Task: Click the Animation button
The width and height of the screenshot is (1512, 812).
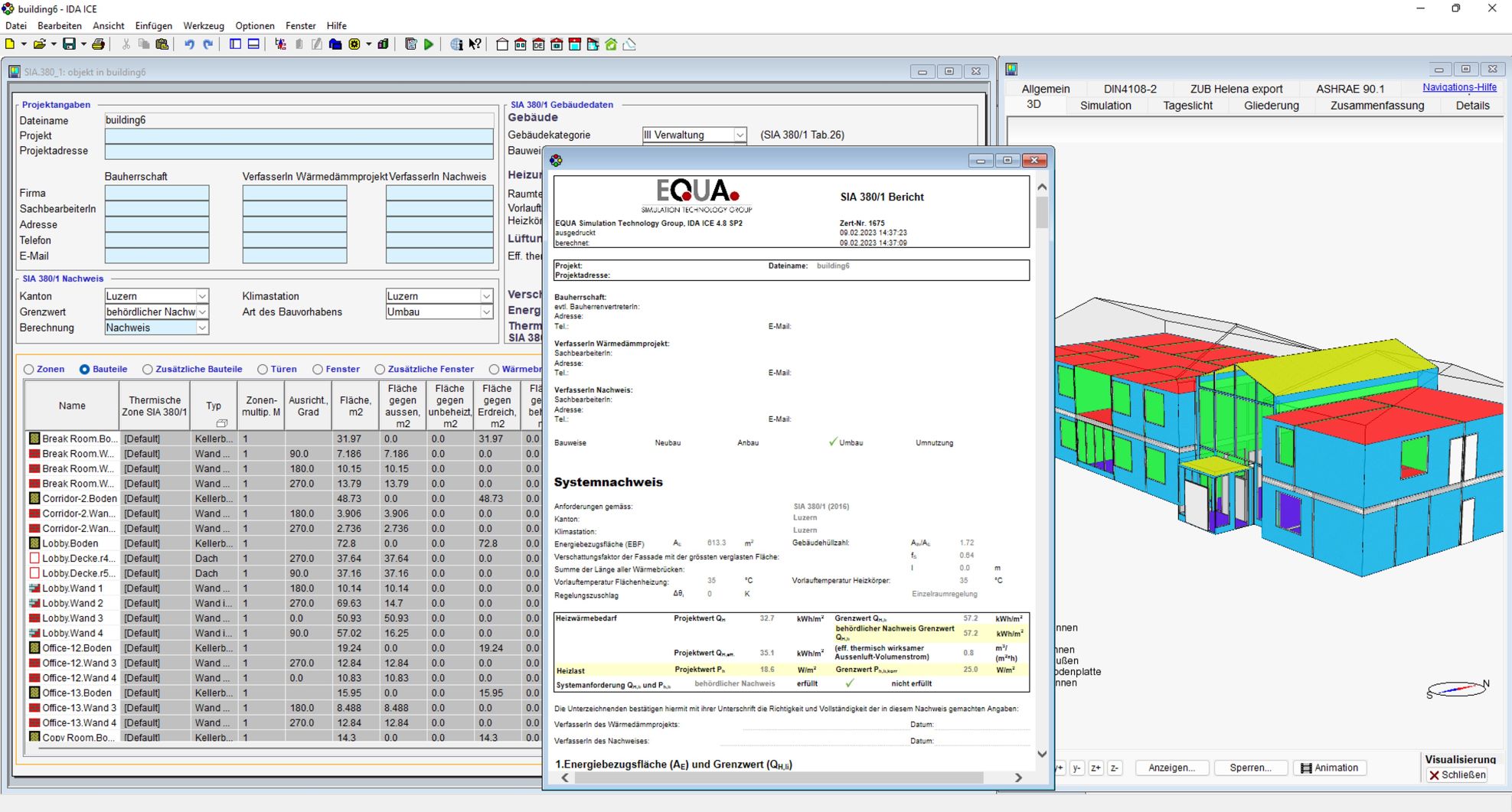Action: [1329, 768]
